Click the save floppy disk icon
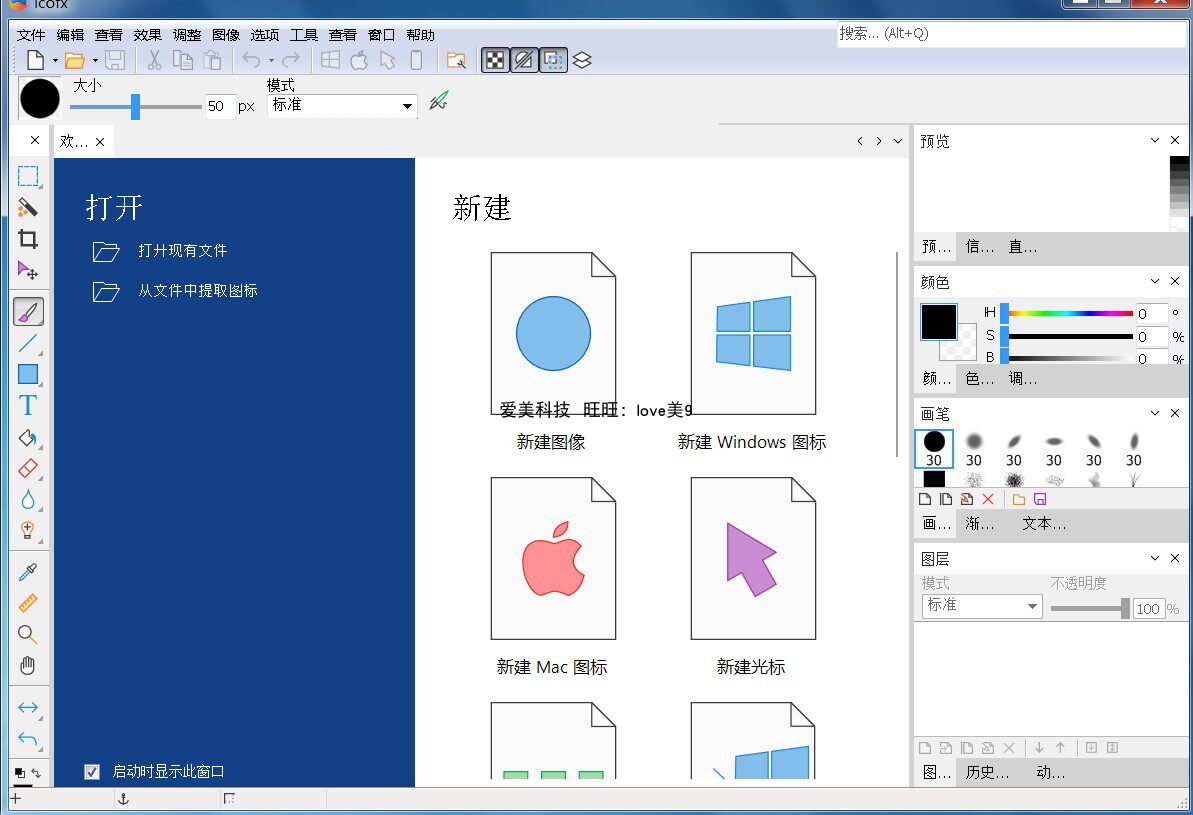Image resolution: width=1193 pixels, height=815 pixels. pos(115,60)
